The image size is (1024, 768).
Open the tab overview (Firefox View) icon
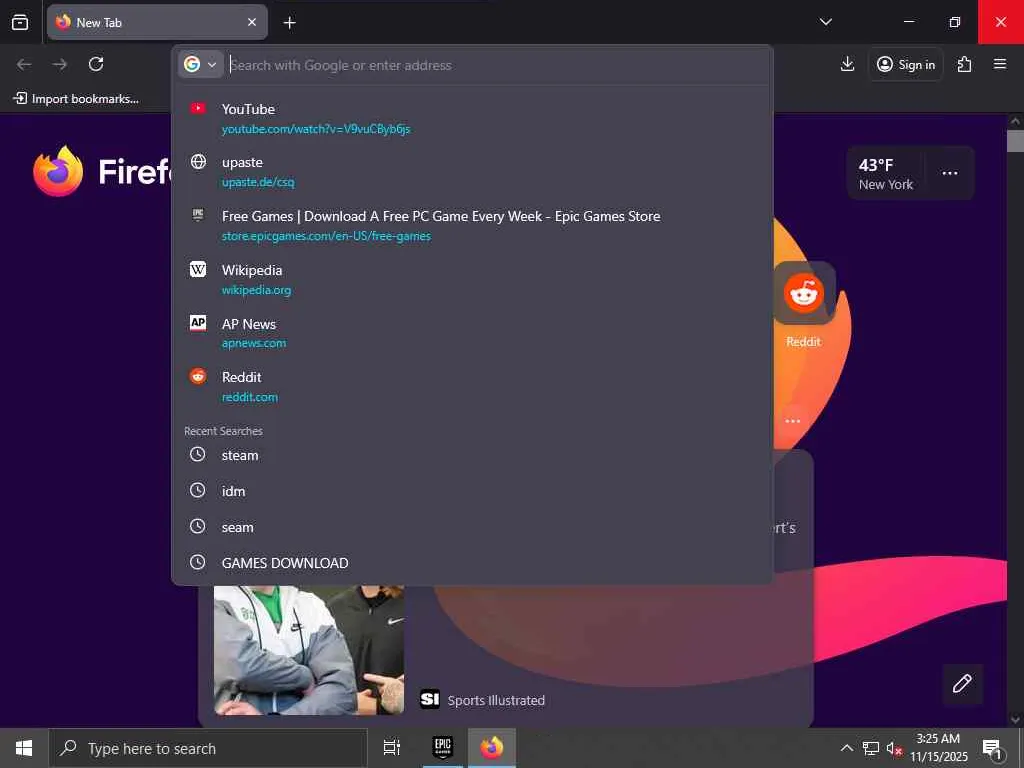pos(20,22)
